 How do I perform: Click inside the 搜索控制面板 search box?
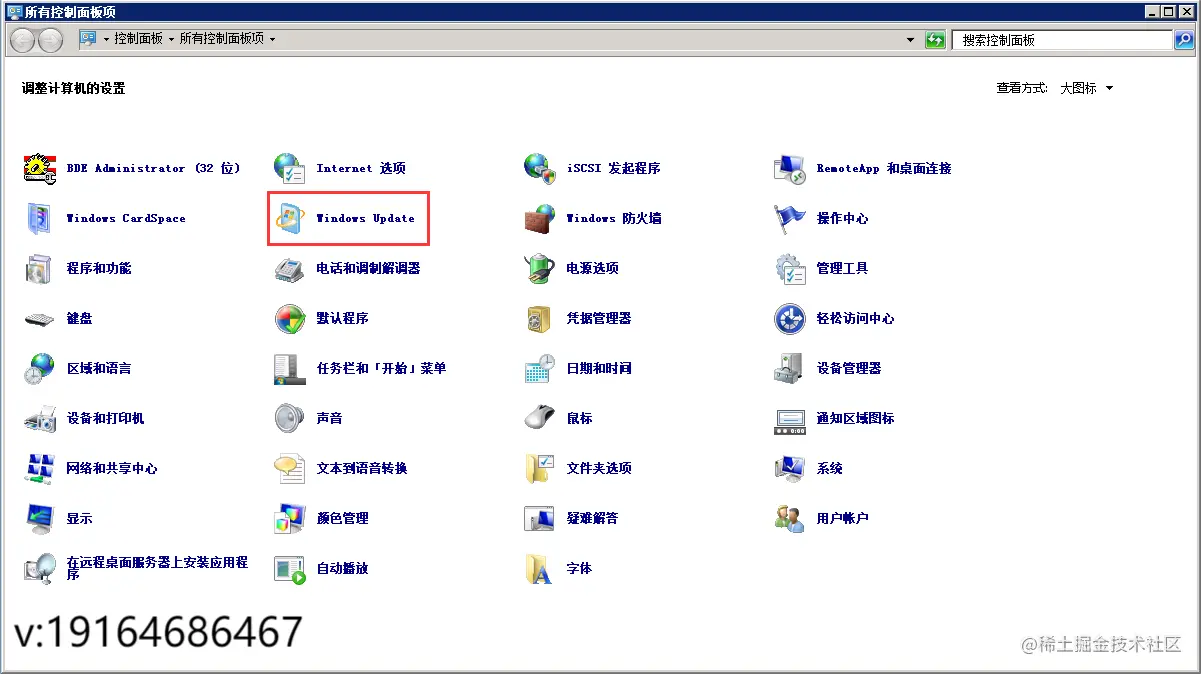point(1060,40)
